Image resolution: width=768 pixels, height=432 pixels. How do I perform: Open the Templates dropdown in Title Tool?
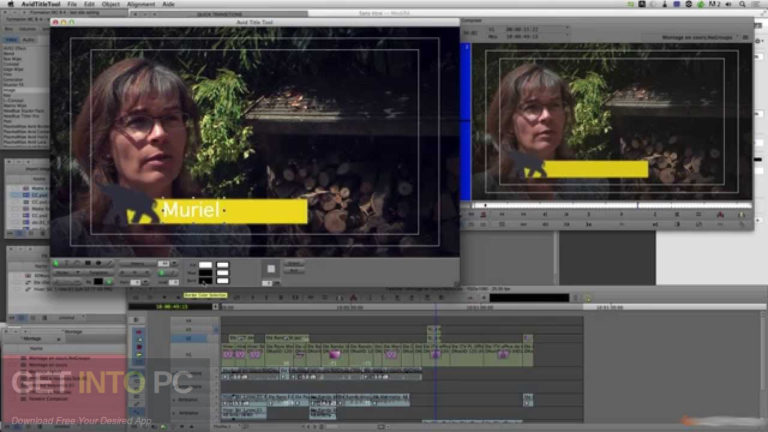tap(99, 273)
